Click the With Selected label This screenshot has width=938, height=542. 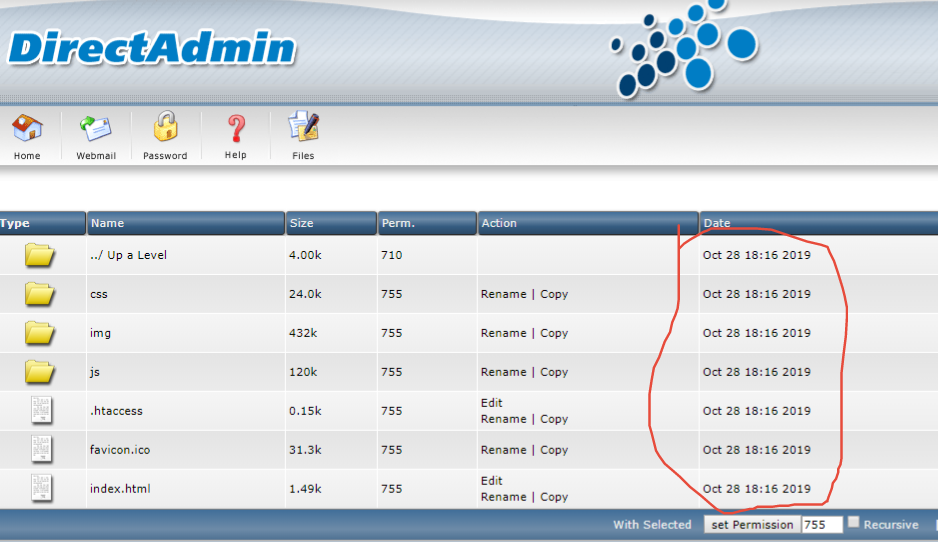pyautogui.click(x=652, y=525)
